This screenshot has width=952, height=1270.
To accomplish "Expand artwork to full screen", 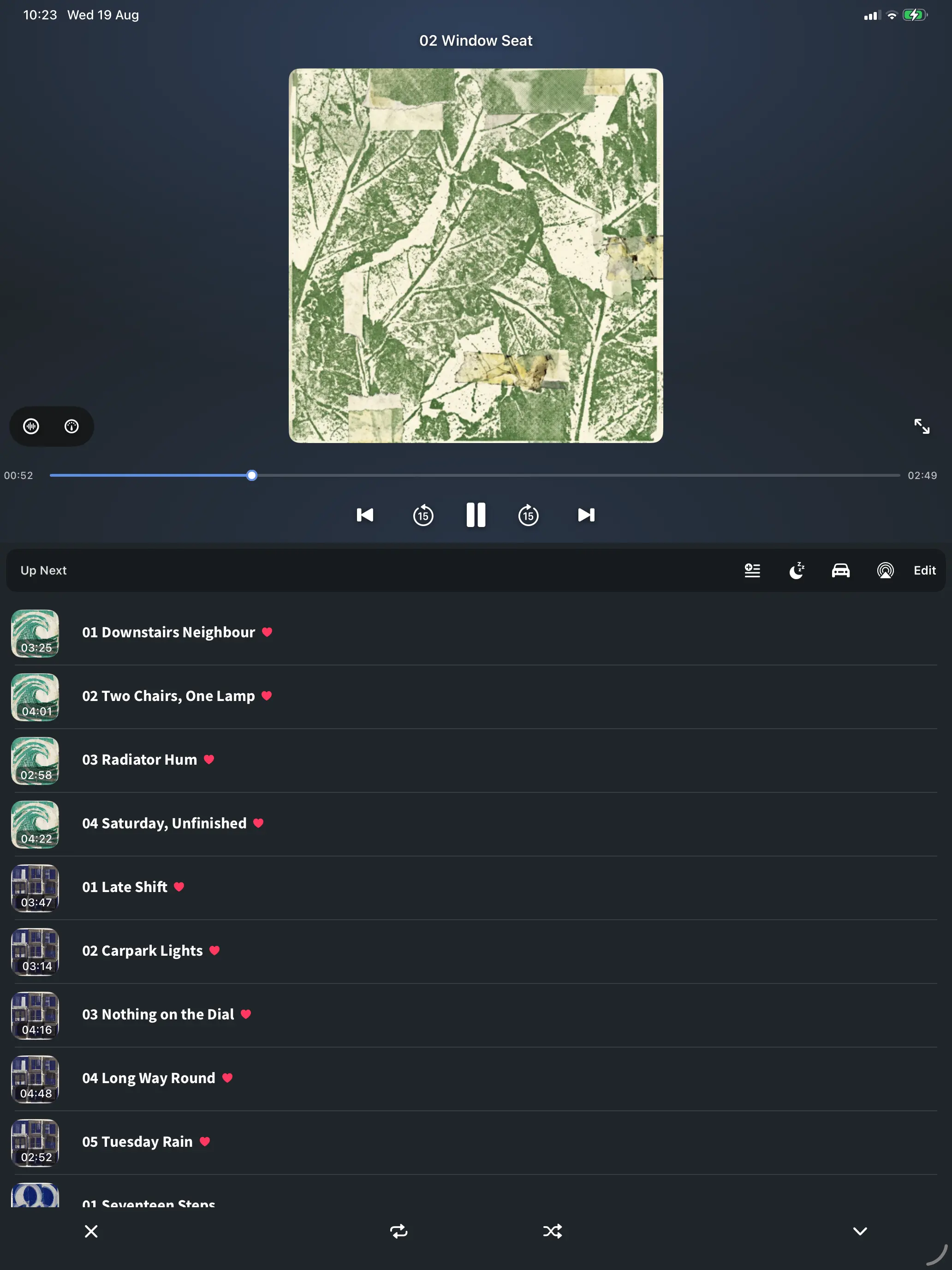I will click(x=922, y=426).
